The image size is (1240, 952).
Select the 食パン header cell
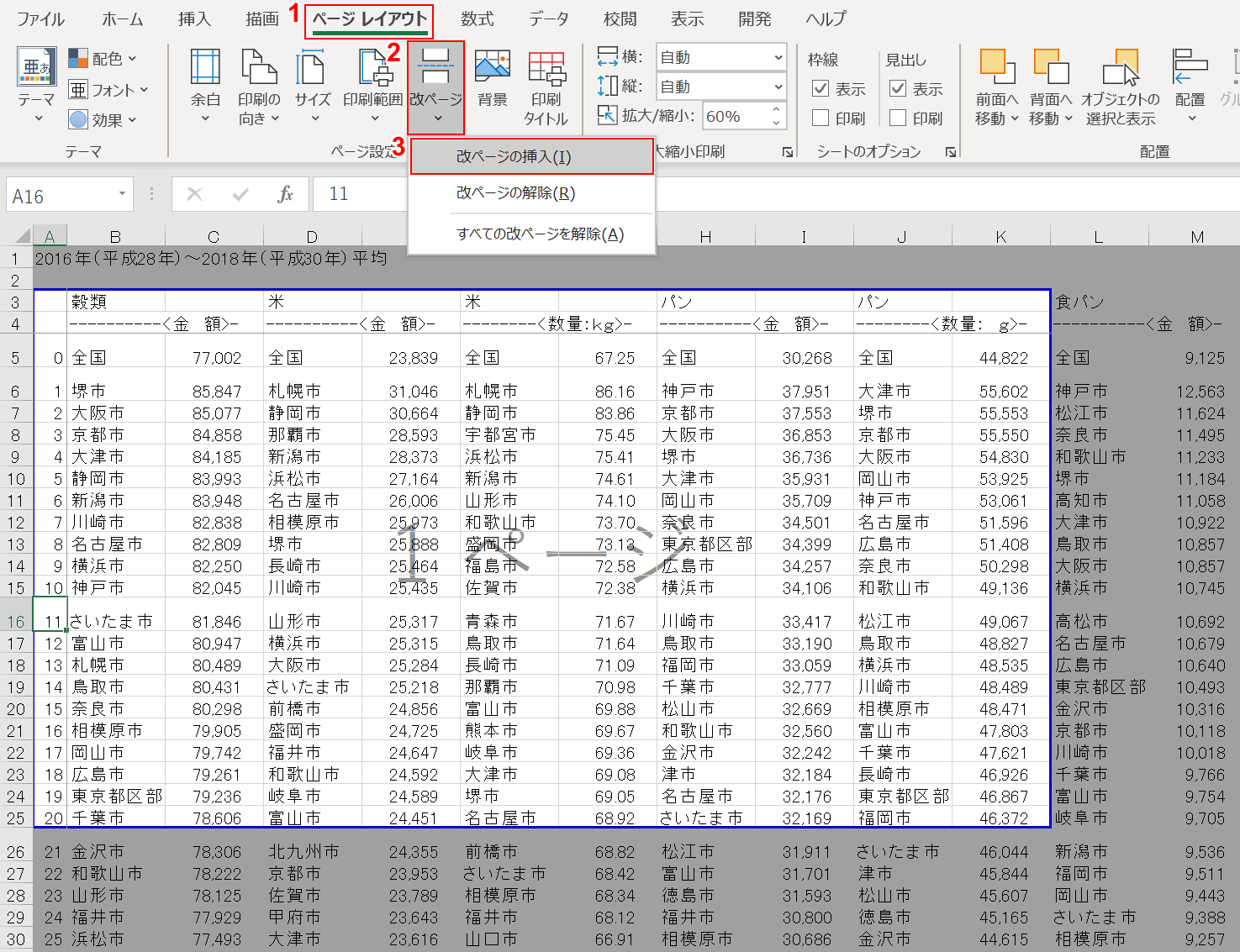[x=1099, y=302]
